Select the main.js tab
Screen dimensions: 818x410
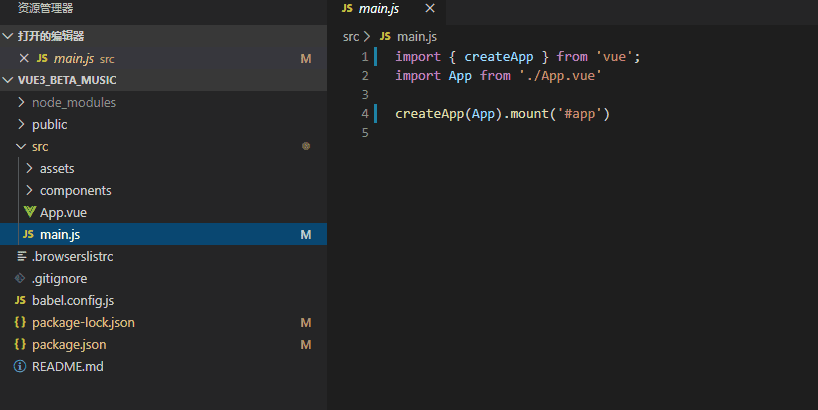[x=387, y=9]
